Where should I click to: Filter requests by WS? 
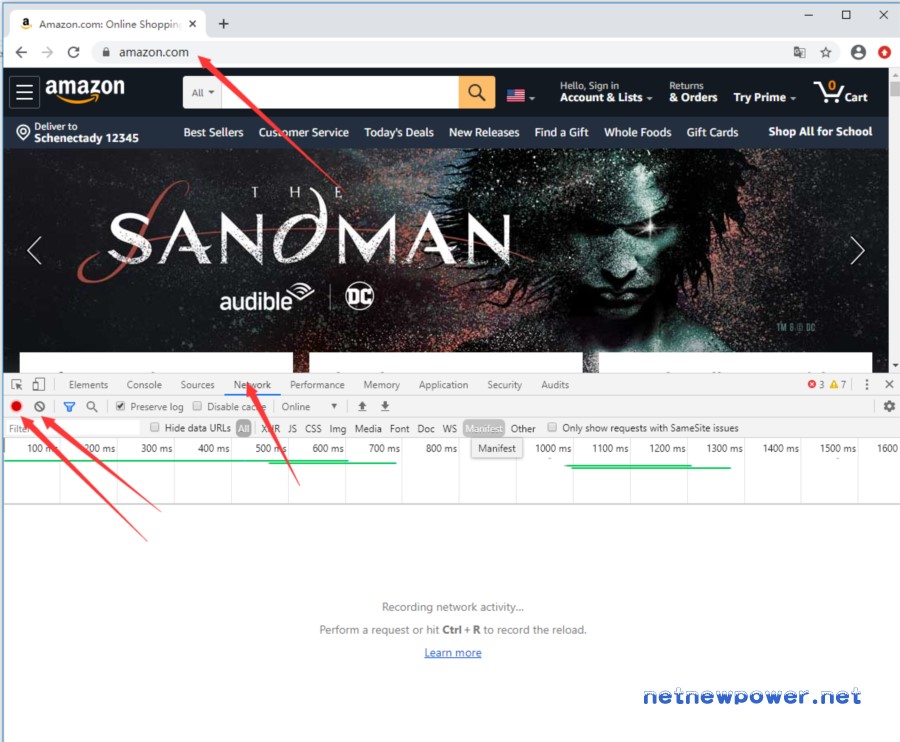click(x=449, y=429)
